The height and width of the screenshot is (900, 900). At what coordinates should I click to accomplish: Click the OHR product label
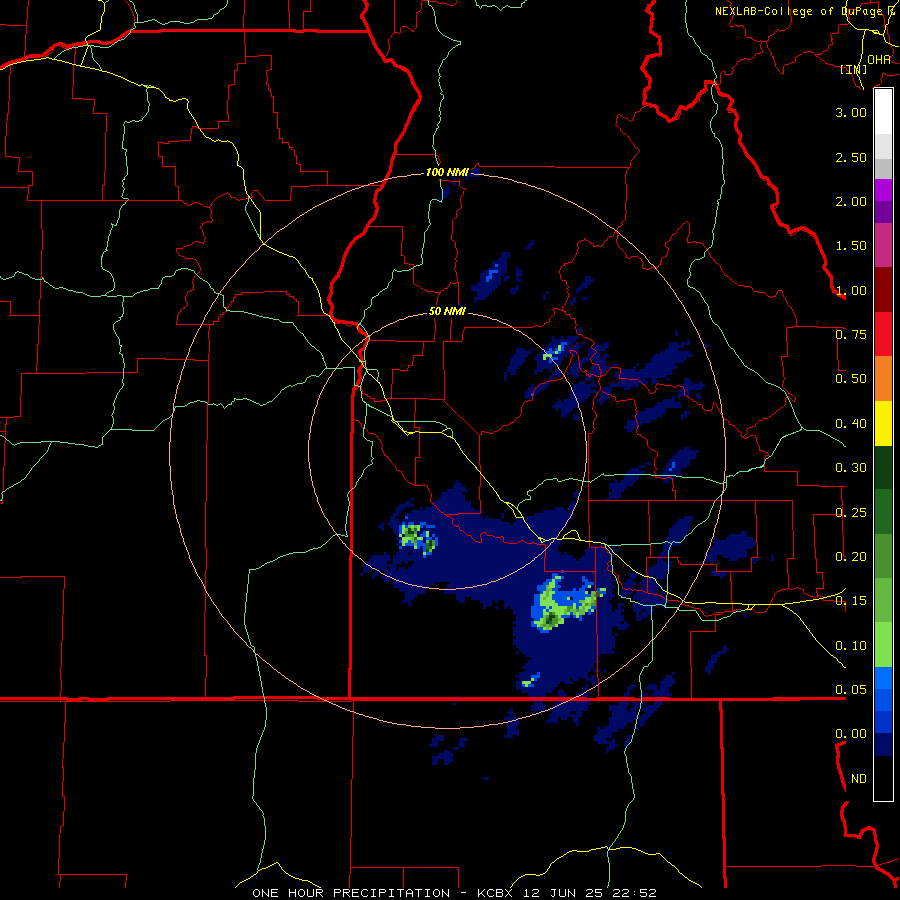pos(879,59)
